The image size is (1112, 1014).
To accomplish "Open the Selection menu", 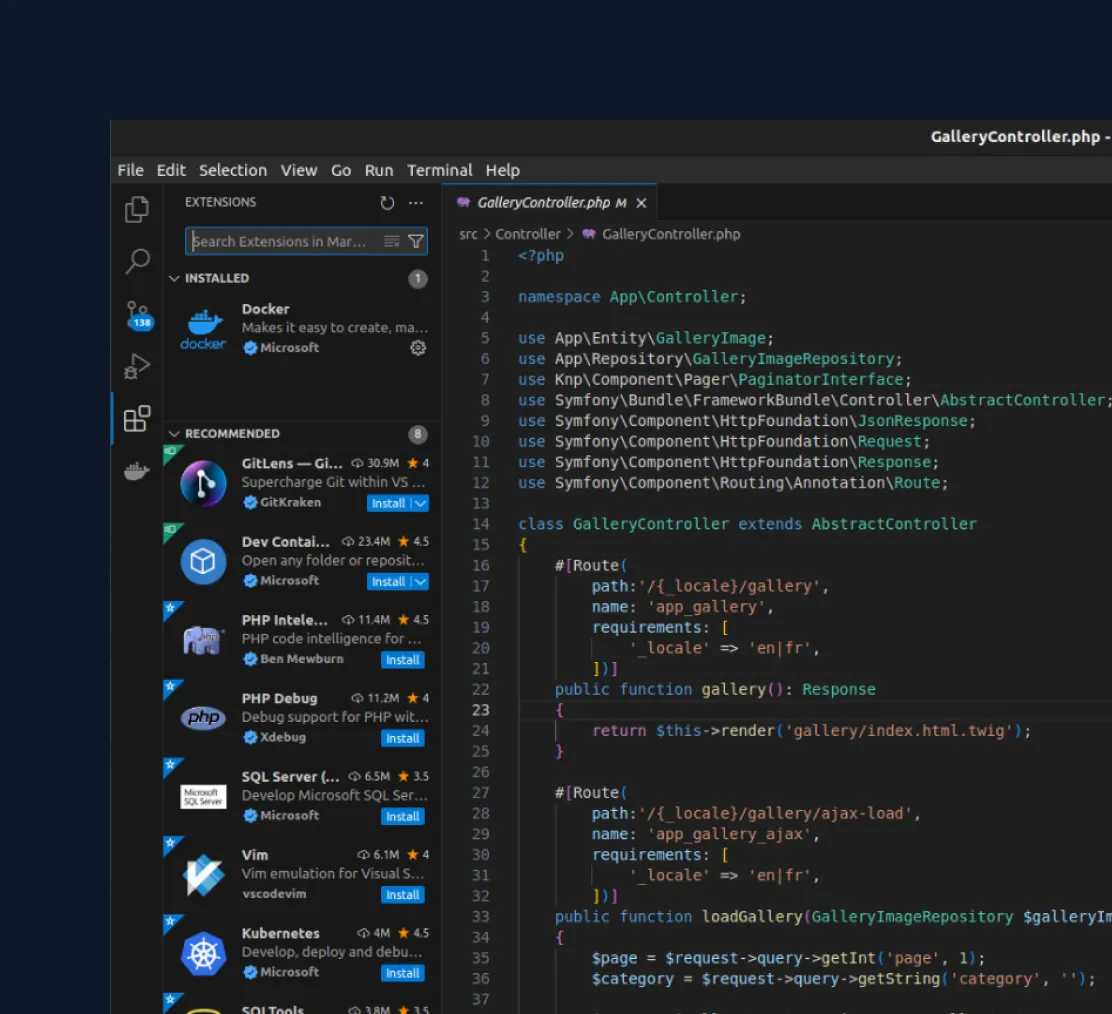I will (x=232, y=170).
